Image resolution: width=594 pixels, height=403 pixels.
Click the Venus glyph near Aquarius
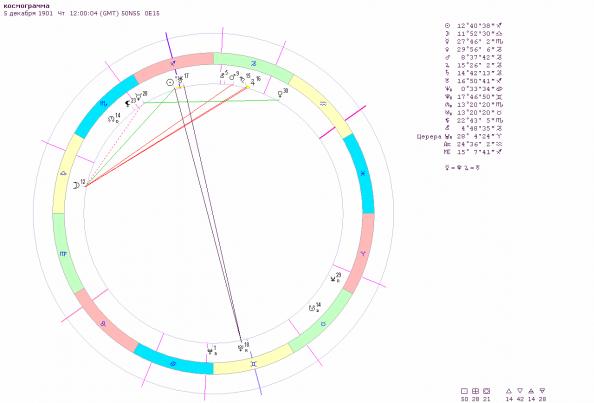(x=280, y=94)
